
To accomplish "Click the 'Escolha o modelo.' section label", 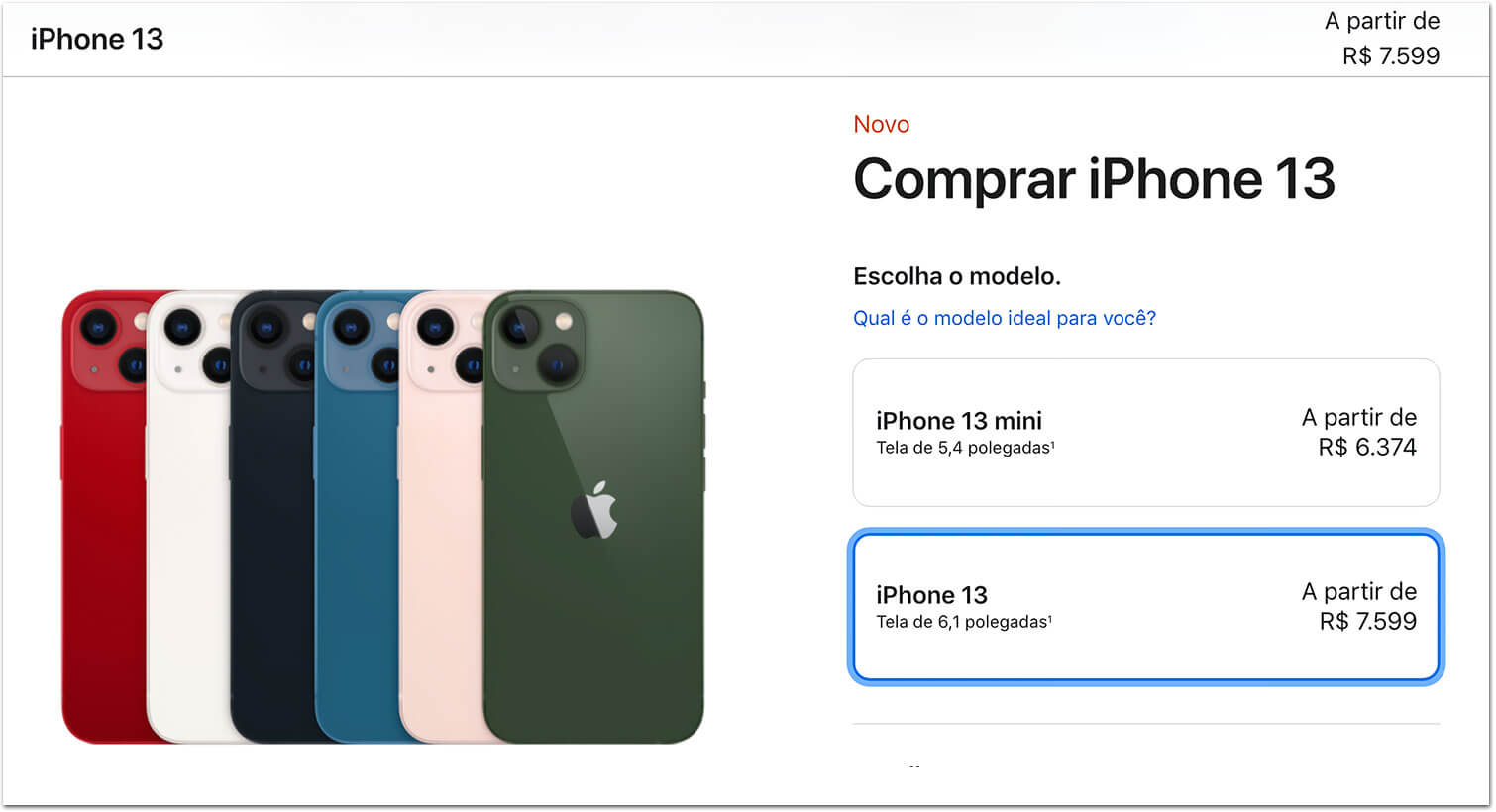I will (x=957, y=276).
